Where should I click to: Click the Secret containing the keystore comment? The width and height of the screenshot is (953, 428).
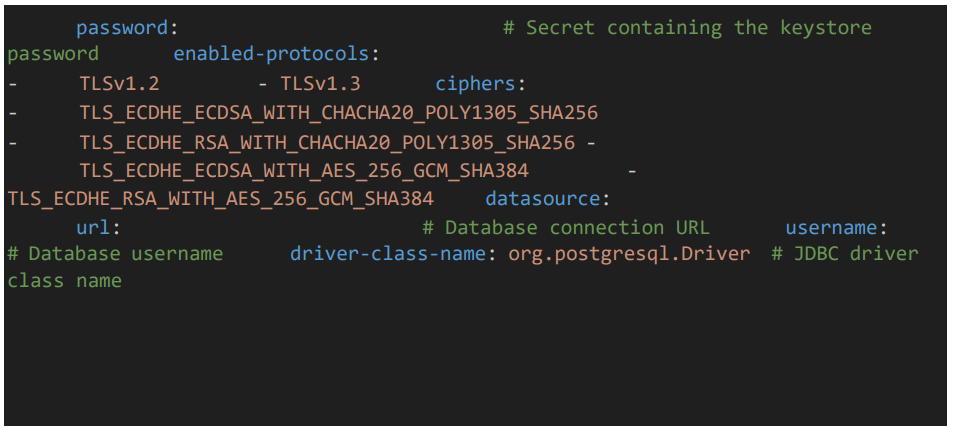click(x=687, y=29)
